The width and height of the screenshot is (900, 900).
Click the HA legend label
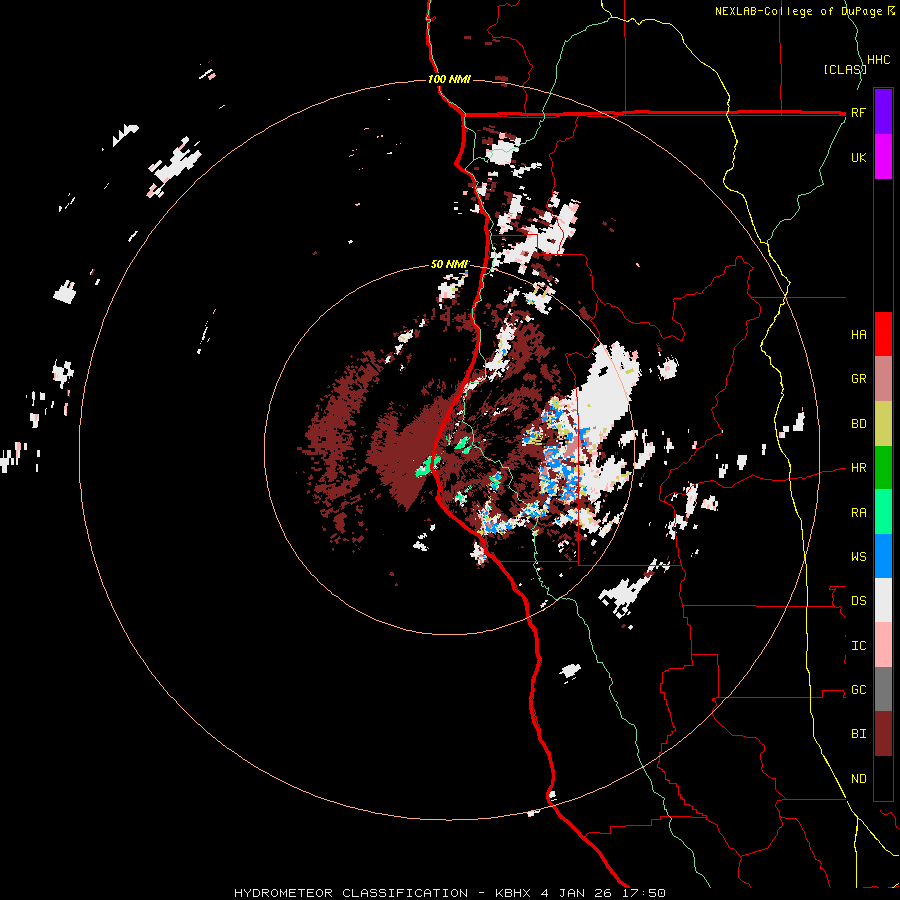pos(858,335)
